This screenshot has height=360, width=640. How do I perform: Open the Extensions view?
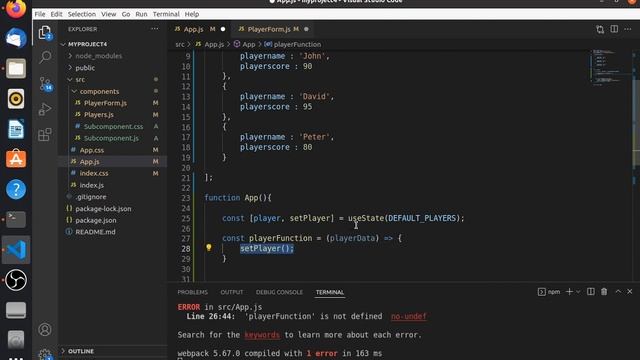tap(45, 135)
